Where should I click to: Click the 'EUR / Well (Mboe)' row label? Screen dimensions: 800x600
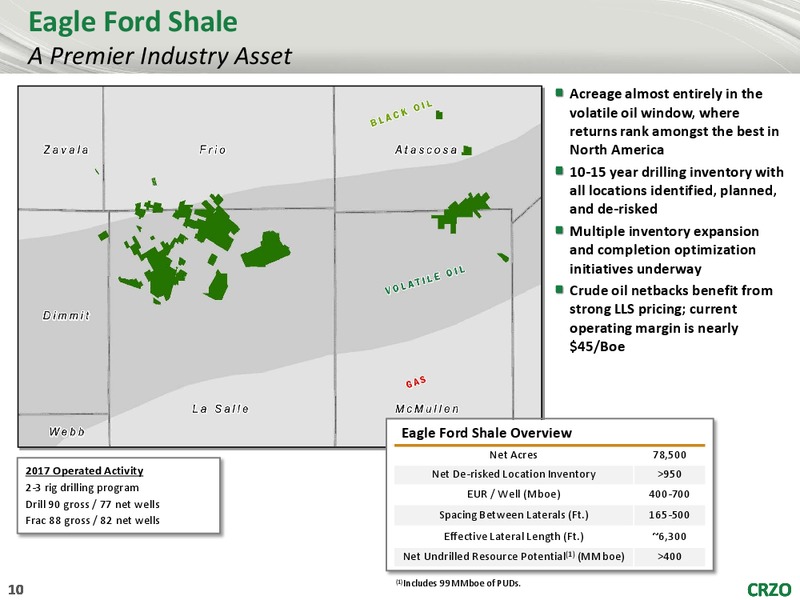tap(514, 494)
